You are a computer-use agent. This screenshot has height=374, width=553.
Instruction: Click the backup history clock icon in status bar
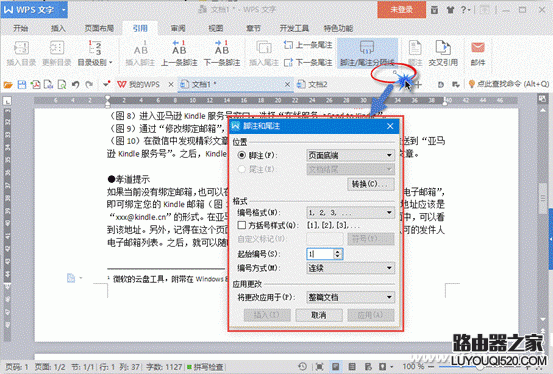coord(302,367)
